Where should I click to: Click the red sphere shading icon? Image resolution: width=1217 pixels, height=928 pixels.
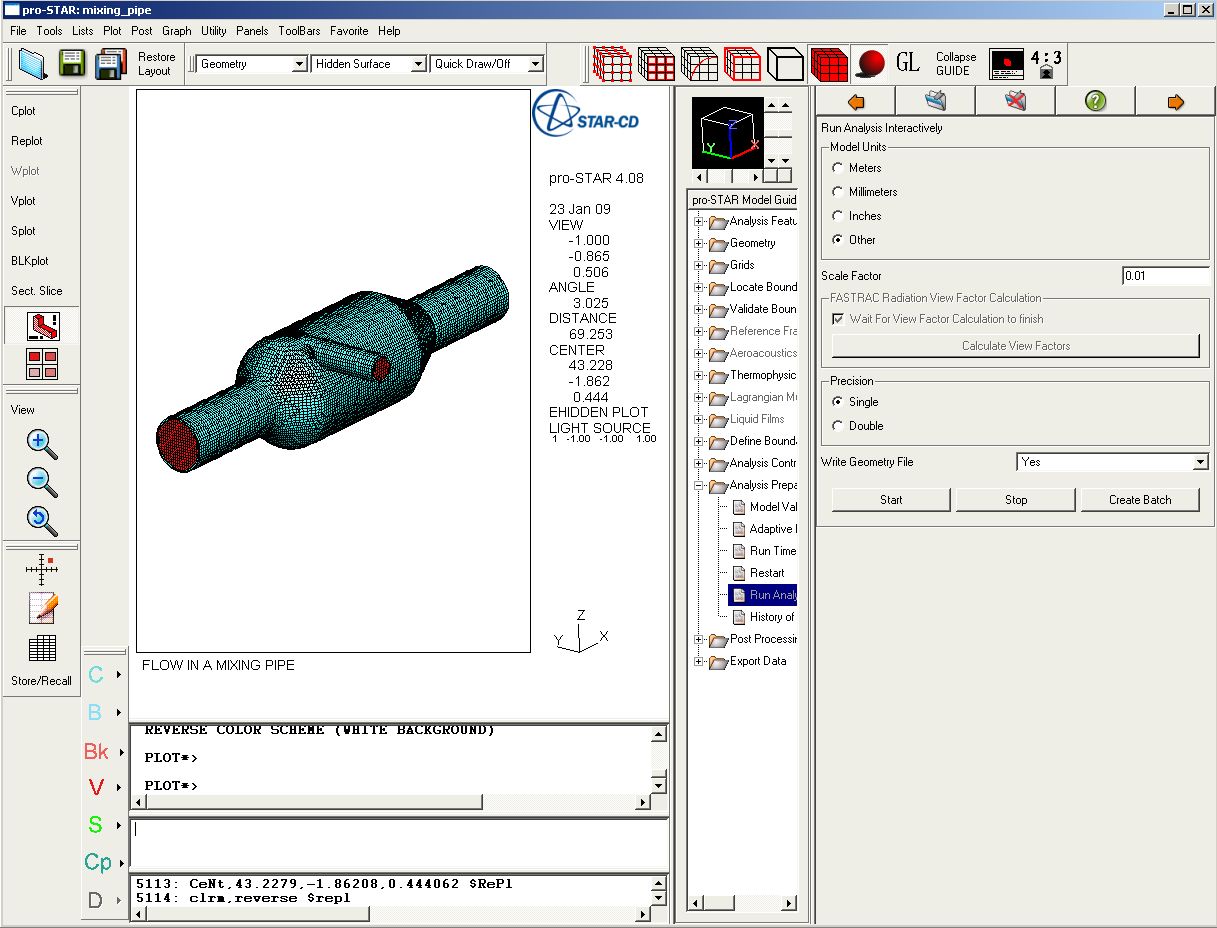pos(871,64)
